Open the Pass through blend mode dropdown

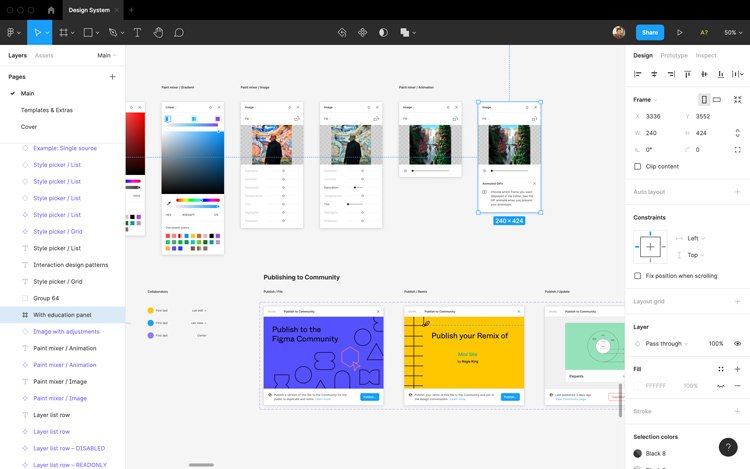(x=666, y=344)
